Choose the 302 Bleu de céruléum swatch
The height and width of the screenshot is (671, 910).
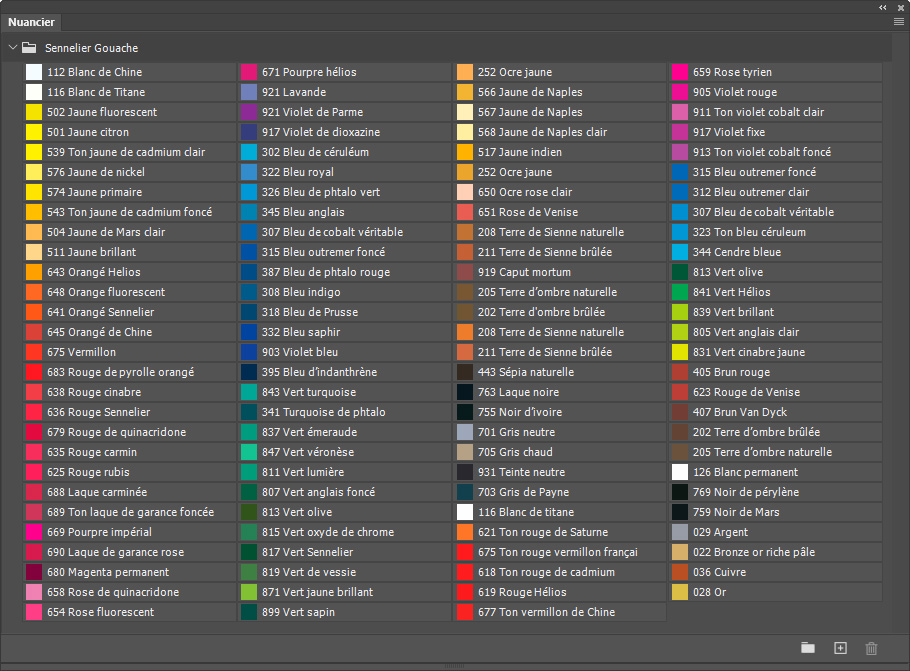tap(345, 152)
